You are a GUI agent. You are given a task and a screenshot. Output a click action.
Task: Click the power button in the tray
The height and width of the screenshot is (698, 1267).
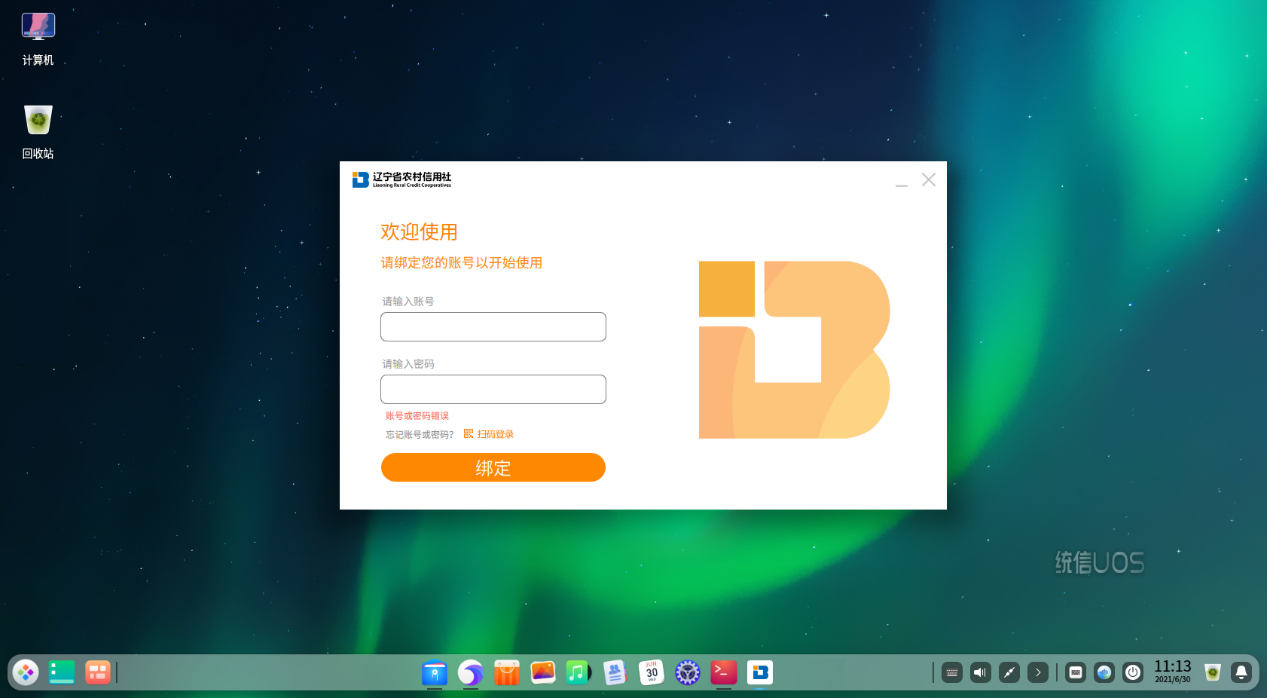pos(1133,673)
